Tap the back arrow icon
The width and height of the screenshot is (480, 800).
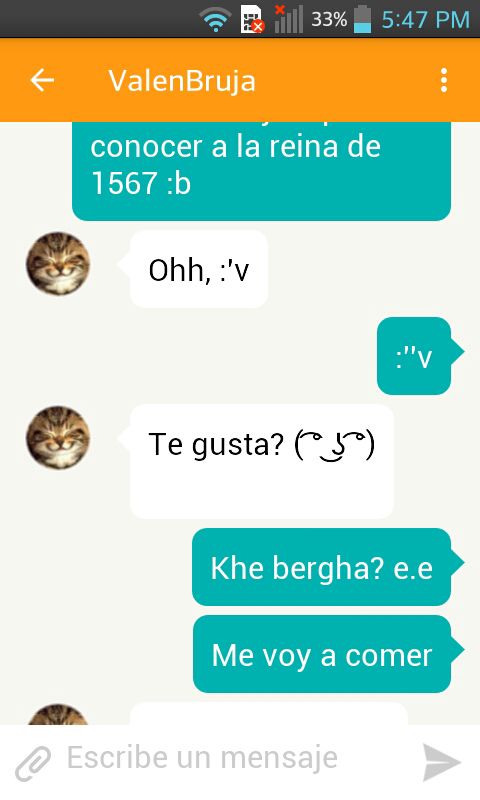(x=42, y=80)
